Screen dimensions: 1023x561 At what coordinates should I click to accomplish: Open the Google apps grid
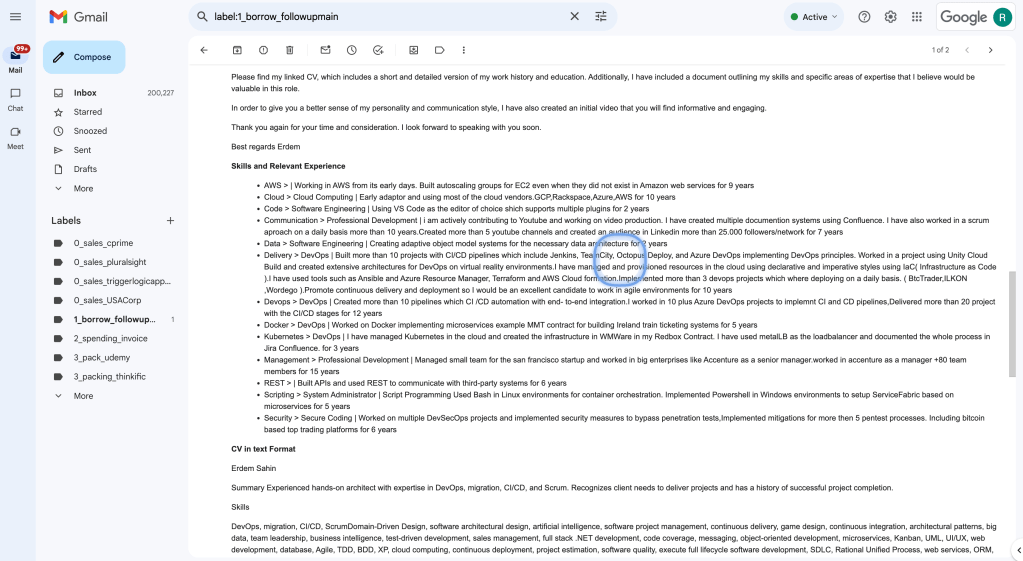[917, 17]
